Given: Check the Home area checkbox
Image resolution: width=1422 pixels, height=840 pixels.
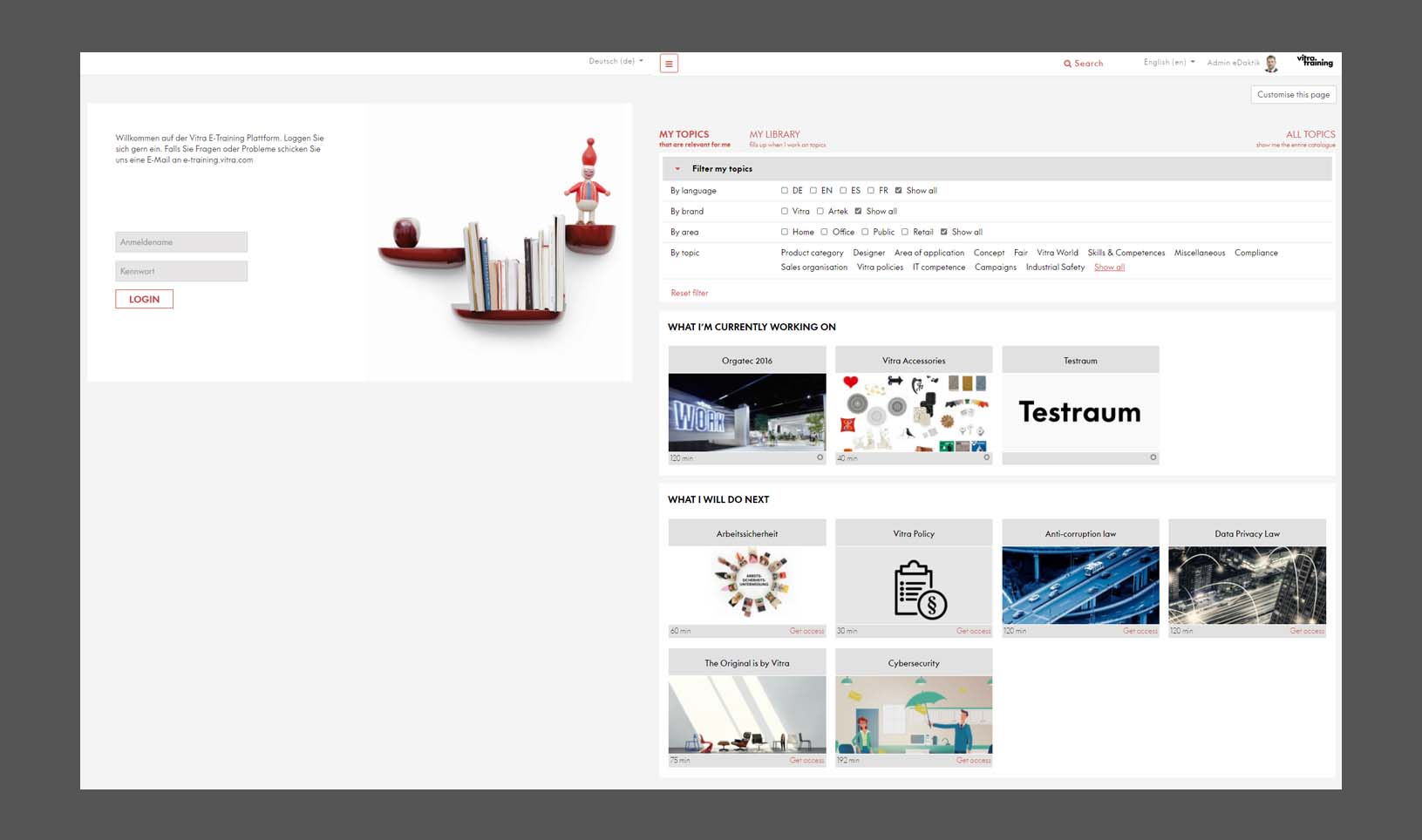Looking at the screenshot, I should coord(785,233).
